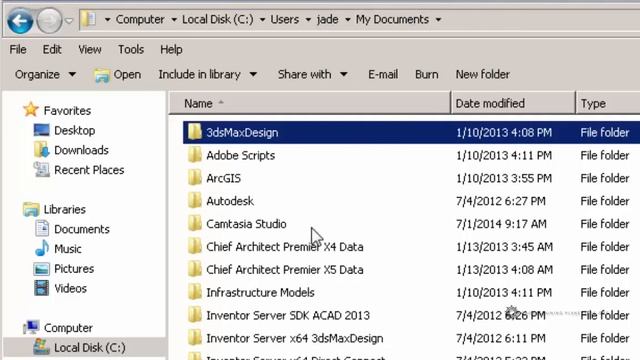
Task: Select jade in the address breadcrumb
Action: click(327, 20)
